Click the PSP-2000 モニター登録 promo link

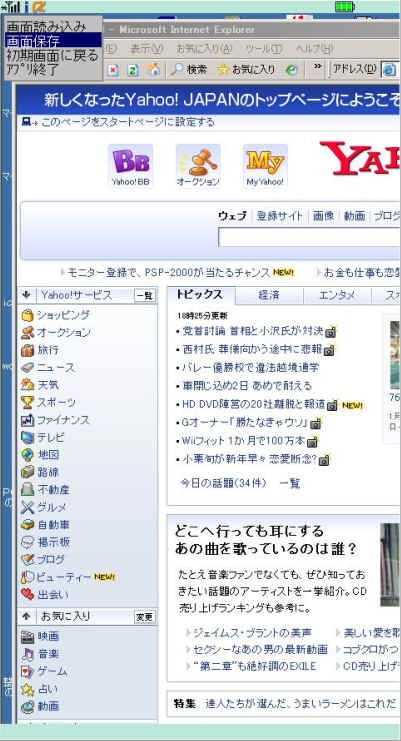[x=169, y=273]
